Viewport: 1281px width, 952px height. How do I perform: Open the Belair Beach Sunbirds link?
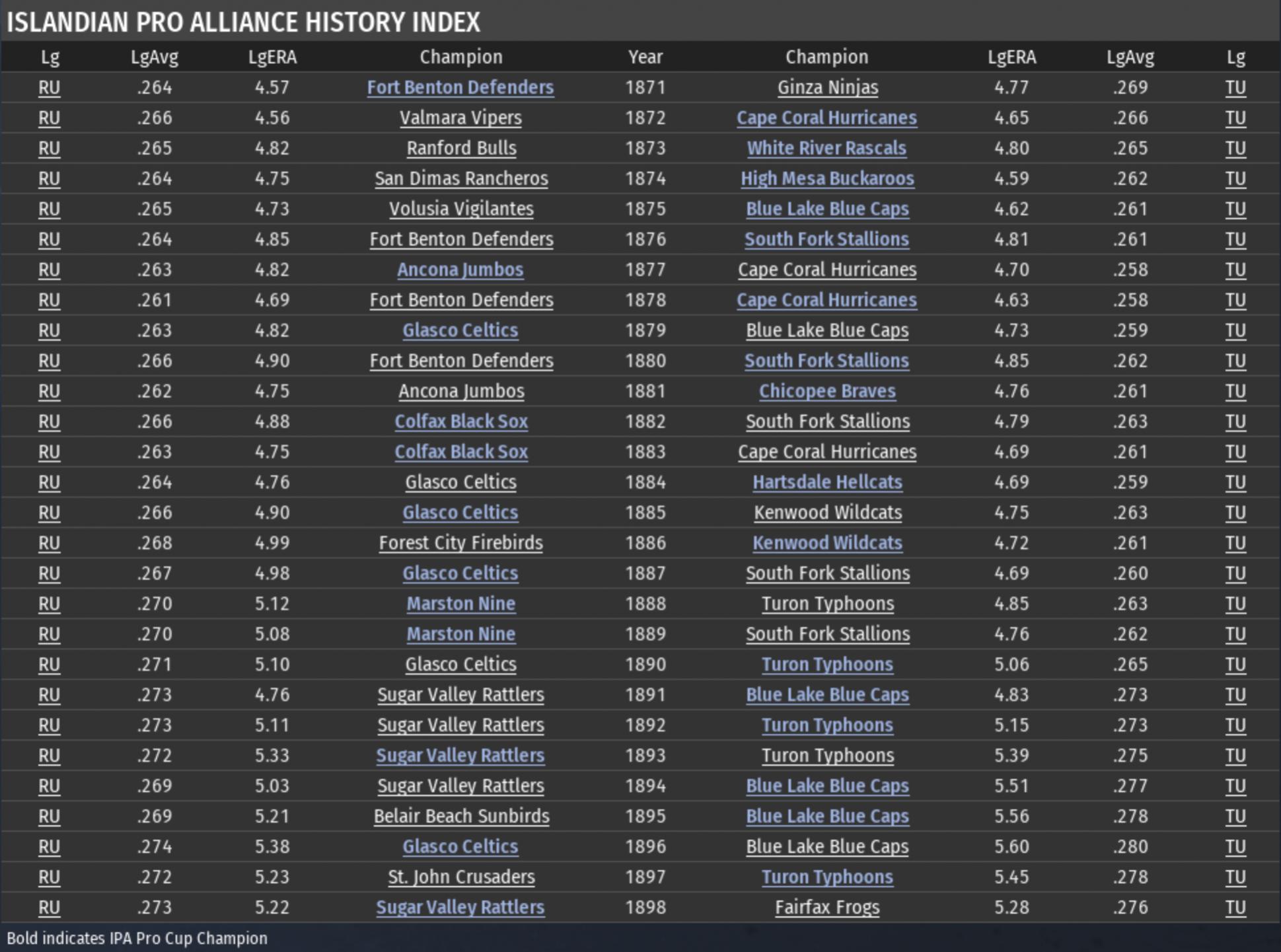click(461, 816)
